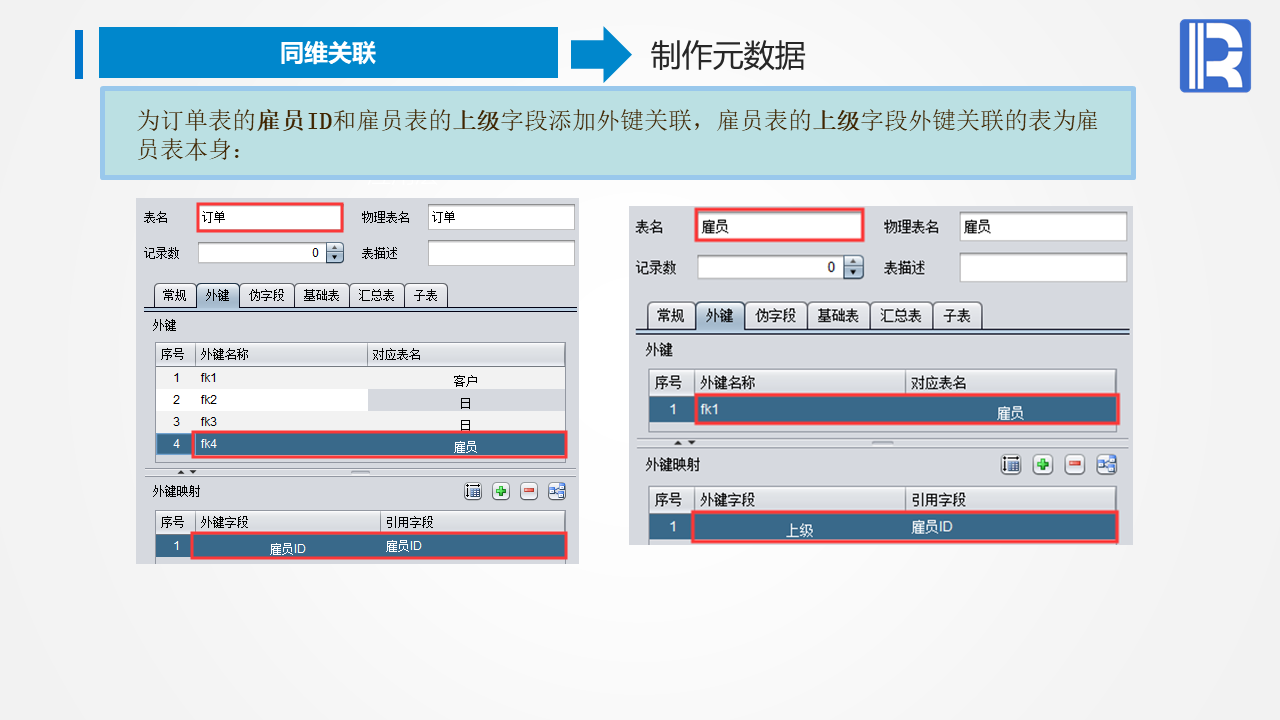Decrease 记录数 with the down arrow in 订单 panel

tap(335, 258)
